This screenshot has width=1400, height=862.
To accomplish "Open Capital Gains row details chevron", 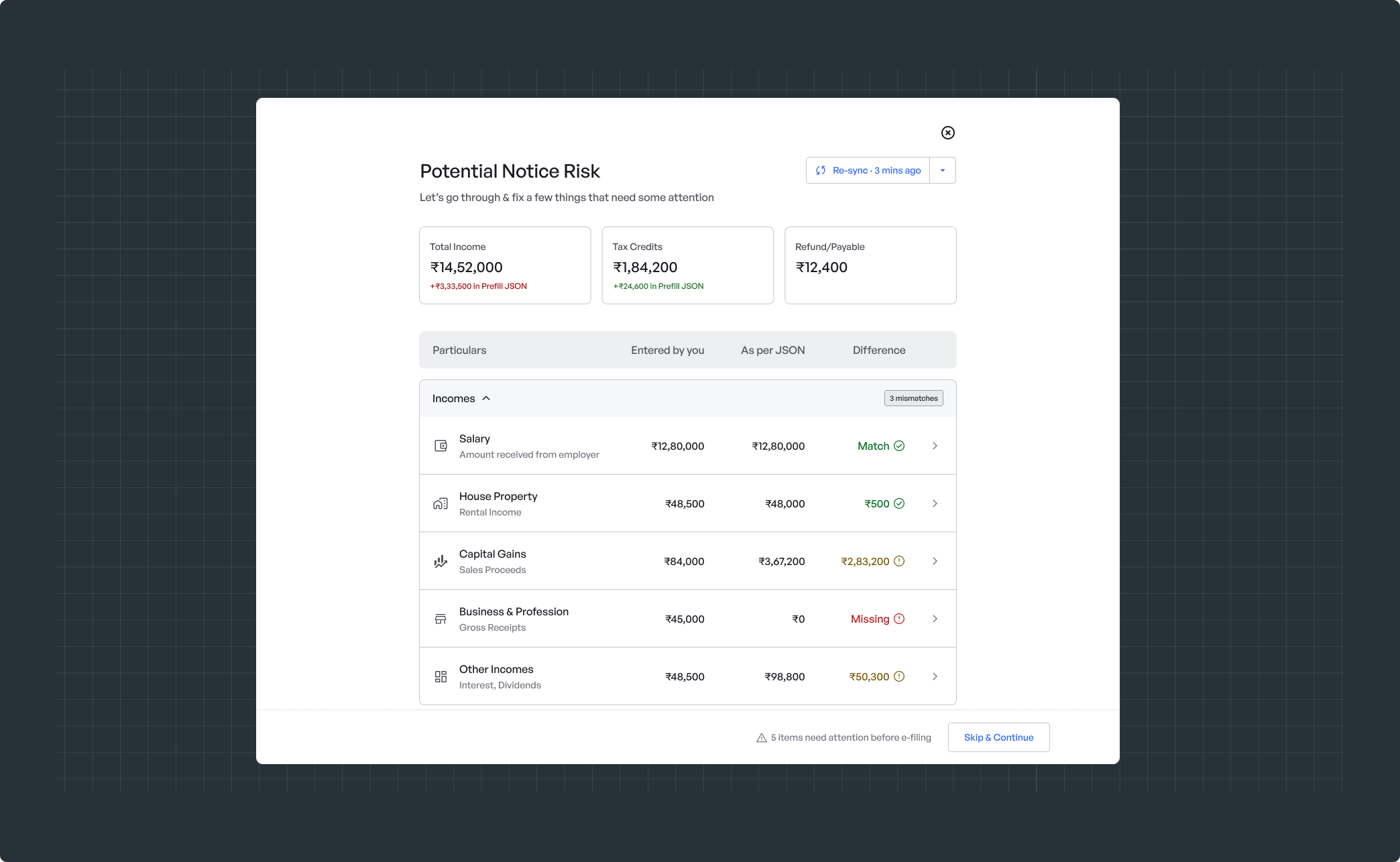I will [x=935, y=561].
